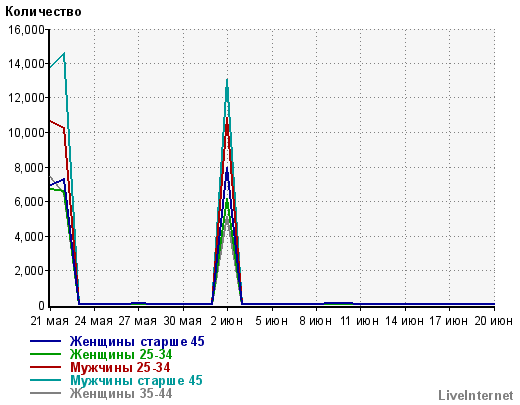The image size is (520, 405).
Task: Click the 'Женщины старше 45' legend label
Action: [x=137, y=341]
